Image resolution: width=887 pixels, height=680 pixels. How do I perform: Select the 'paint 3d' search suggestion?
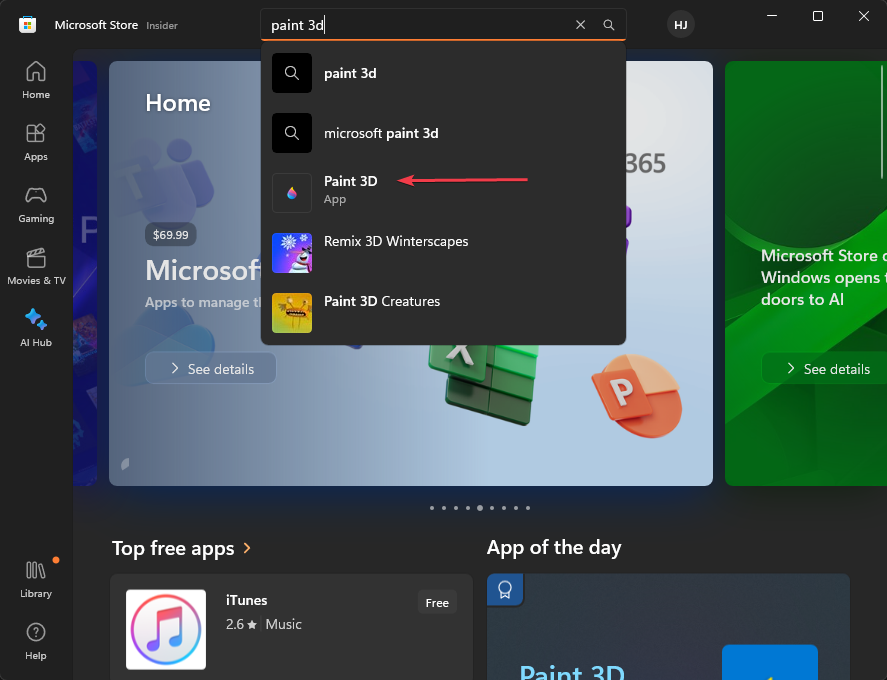coord(444,73)
